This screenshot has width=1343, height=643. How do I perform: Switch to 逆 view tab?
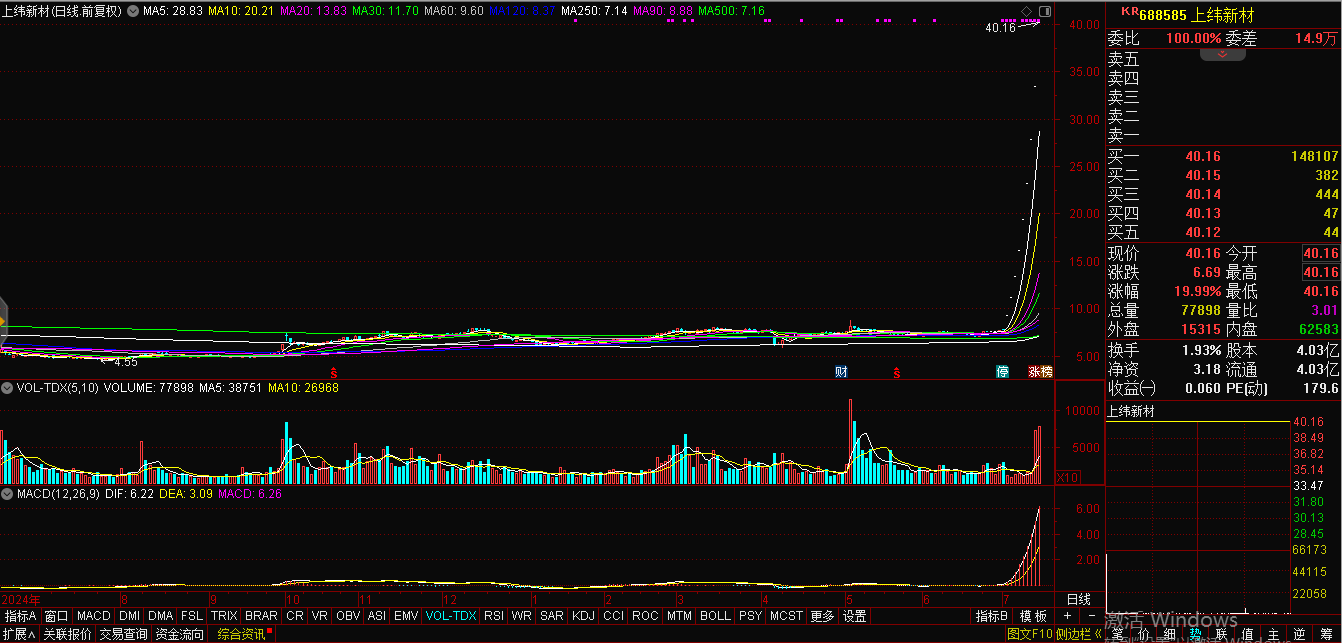click(x=1299, y=634)
